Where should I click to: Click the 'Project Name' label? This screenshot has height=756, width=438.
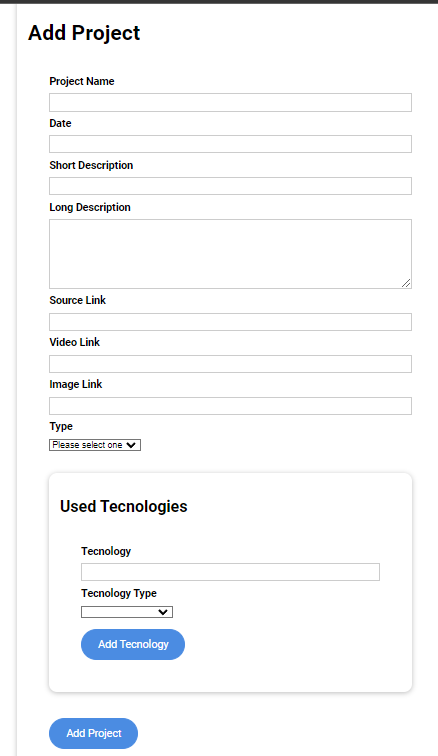click(x=82, y=81)
